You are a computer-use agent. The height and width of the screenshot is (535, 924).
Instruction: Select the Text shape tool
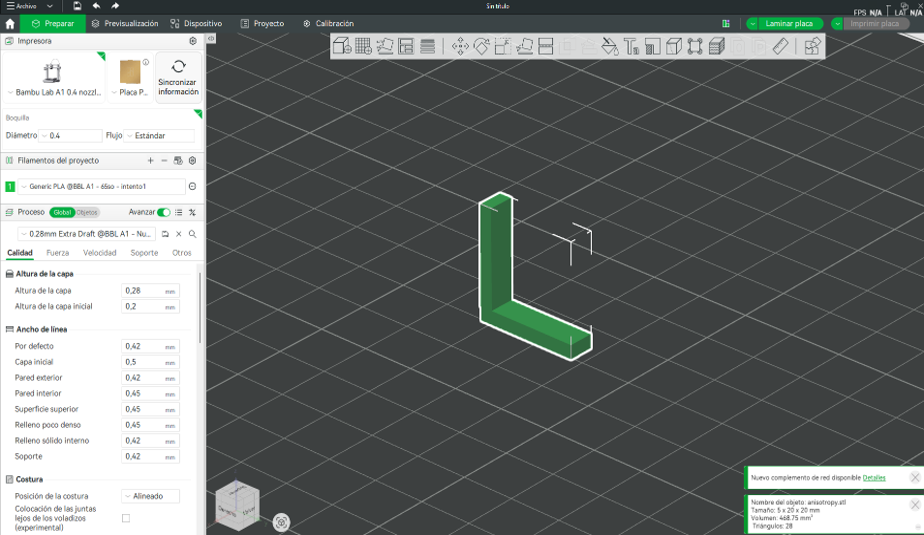(x=631, y=46)
